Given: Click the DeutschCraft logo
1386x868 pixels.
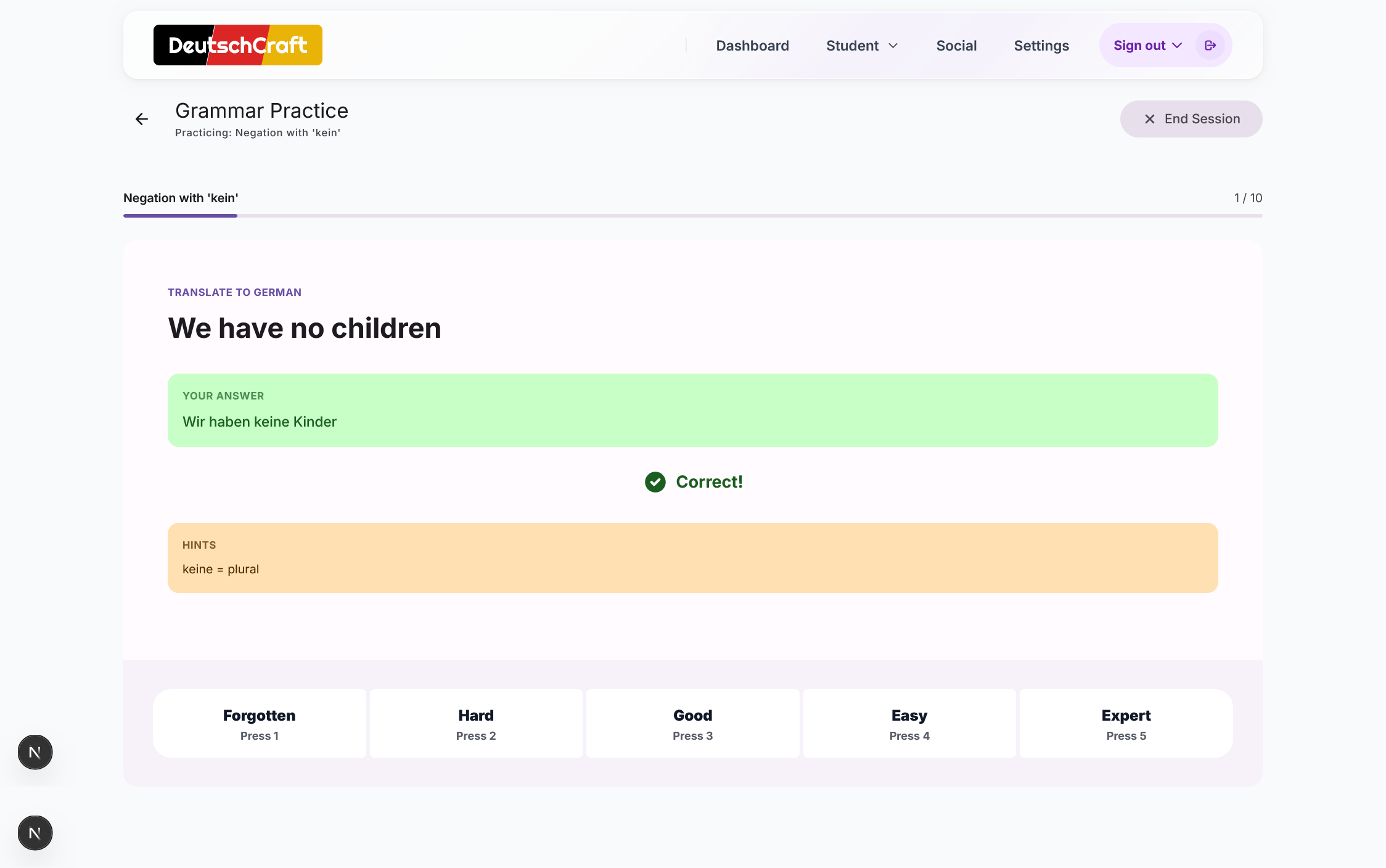Looking at the screenshot, I should tap(237, 45).
